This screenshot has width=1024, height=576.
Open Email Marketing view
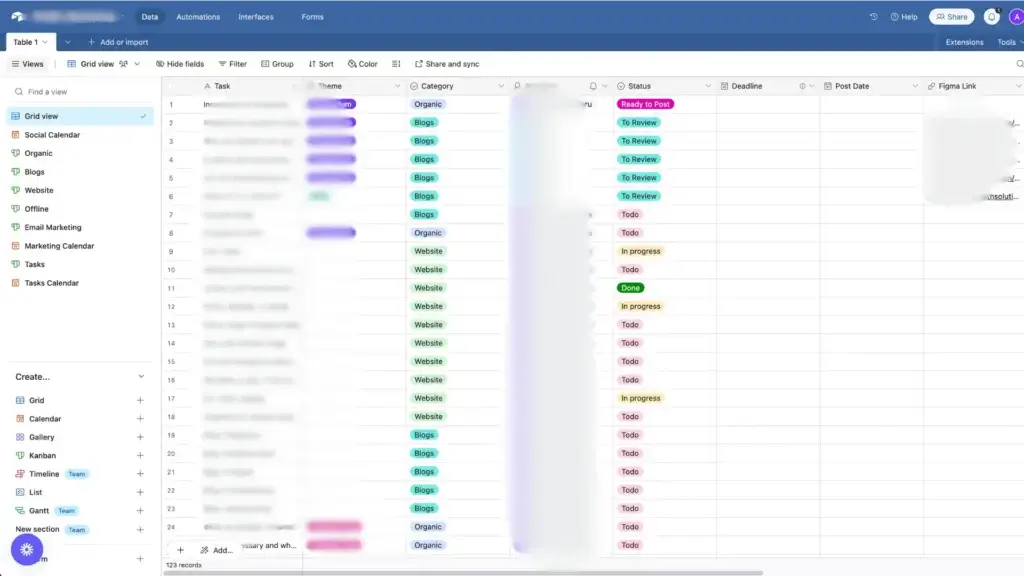click(x=53, y=227)
